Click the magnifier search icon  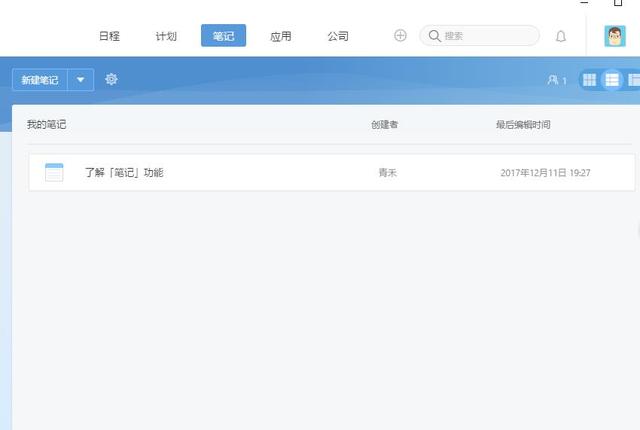coord(435,36)
